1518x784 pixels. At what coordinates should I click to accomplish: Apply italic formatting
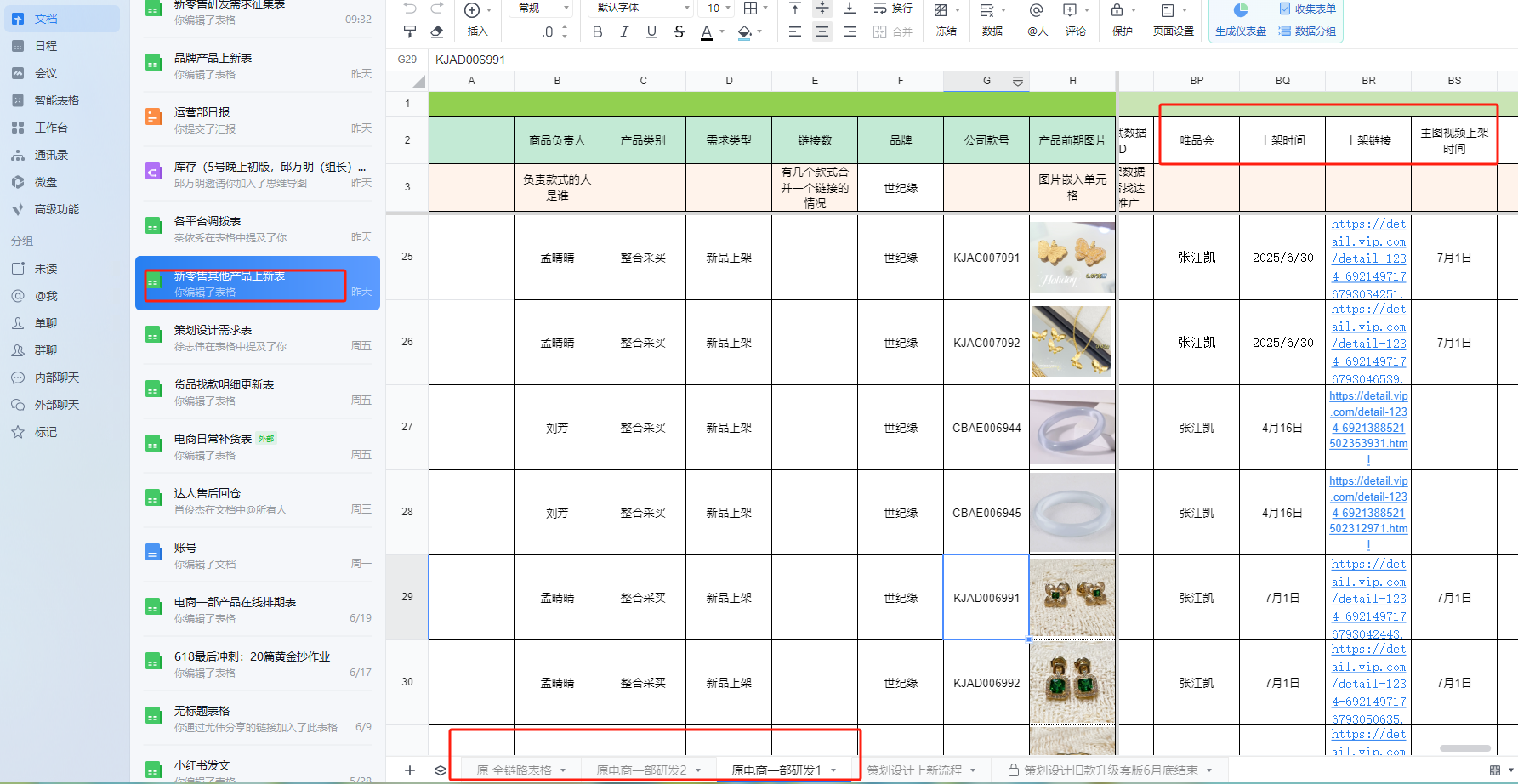pyautogui.click(x=624, y=31)
